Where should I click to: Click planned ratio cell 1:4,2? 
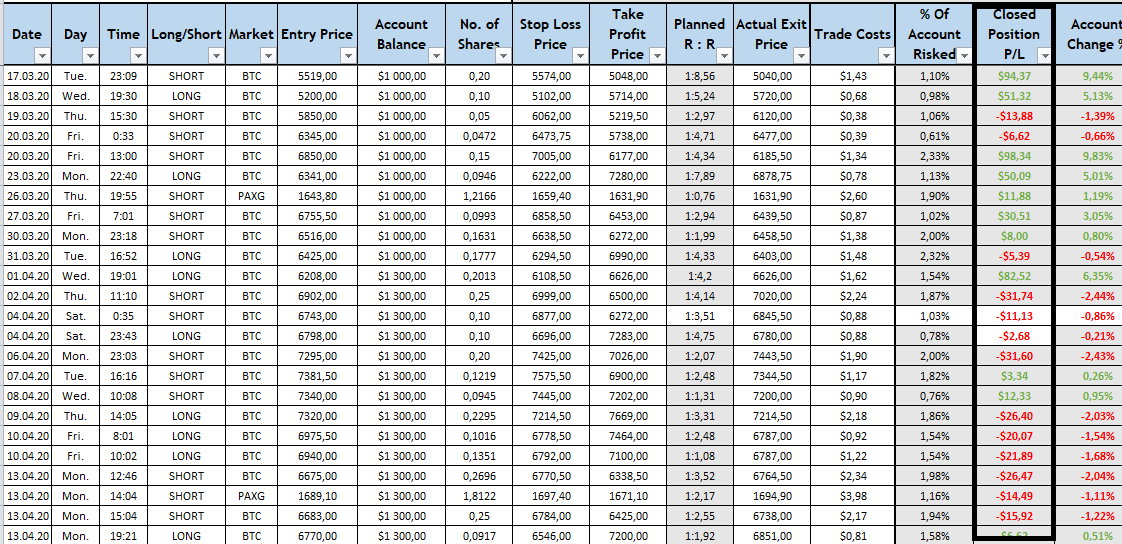(700, 276)
